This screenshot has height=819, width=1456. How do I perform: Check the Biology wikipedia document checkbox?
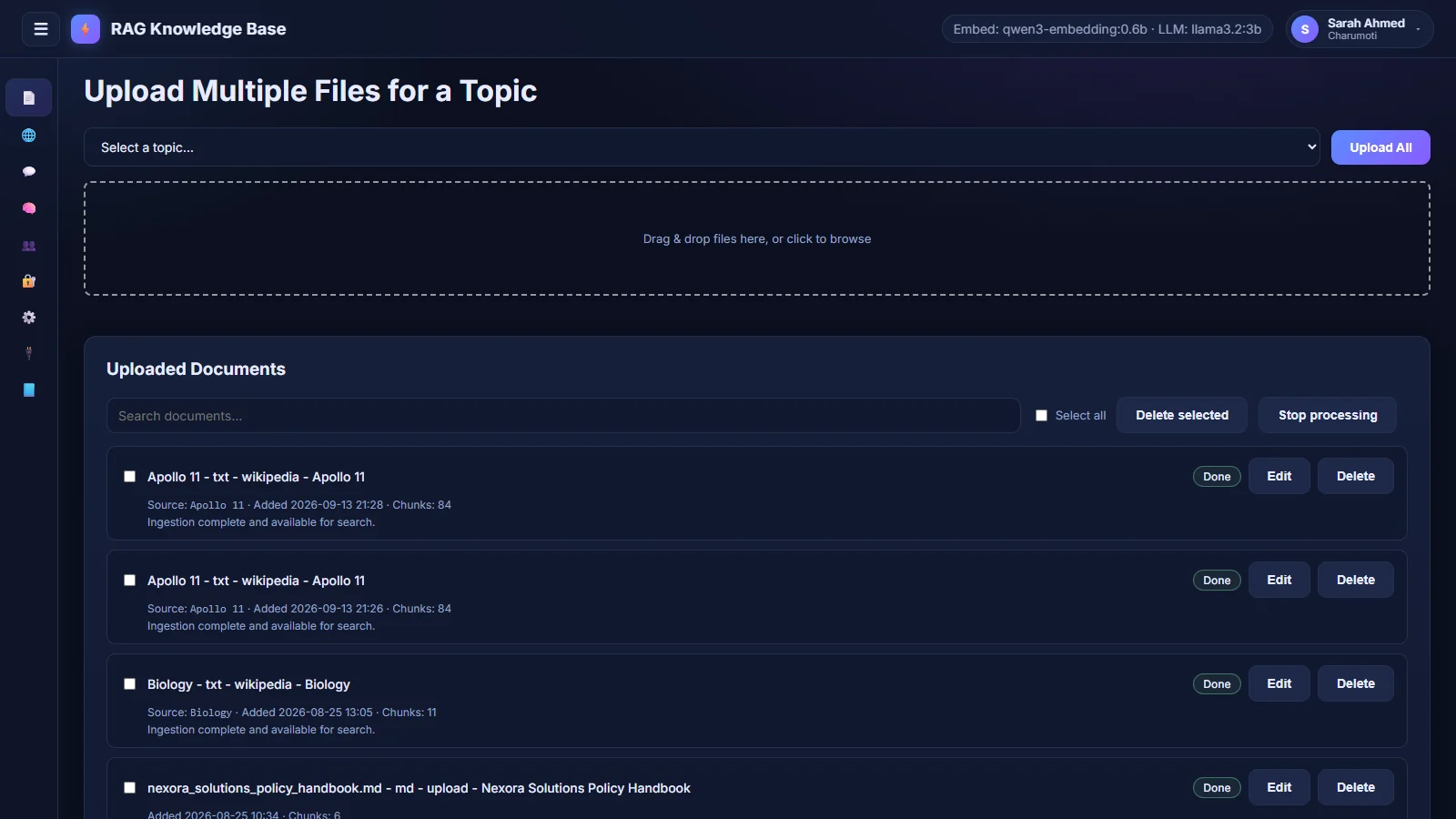129,684
